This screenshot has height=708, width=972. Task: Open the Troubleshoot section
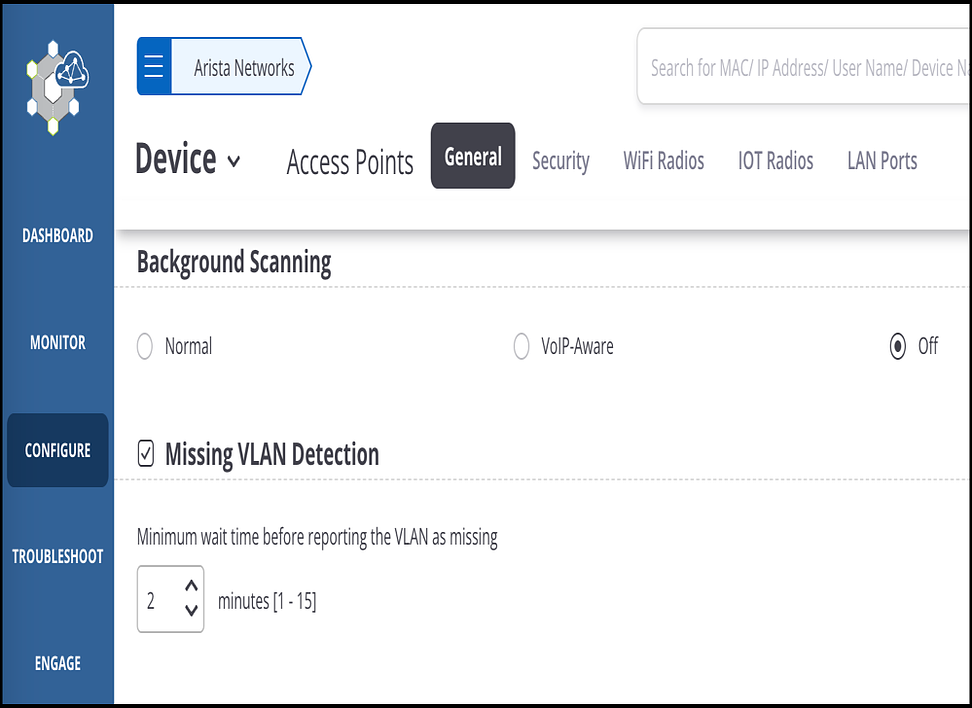(x=57, y=556)
